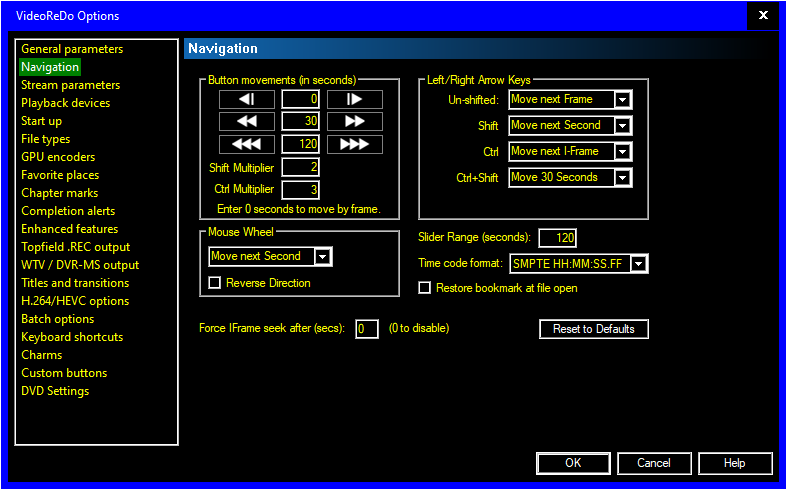Open the Mouse Wheel action dropdown
Screen dimensions: 787x490
322,257
